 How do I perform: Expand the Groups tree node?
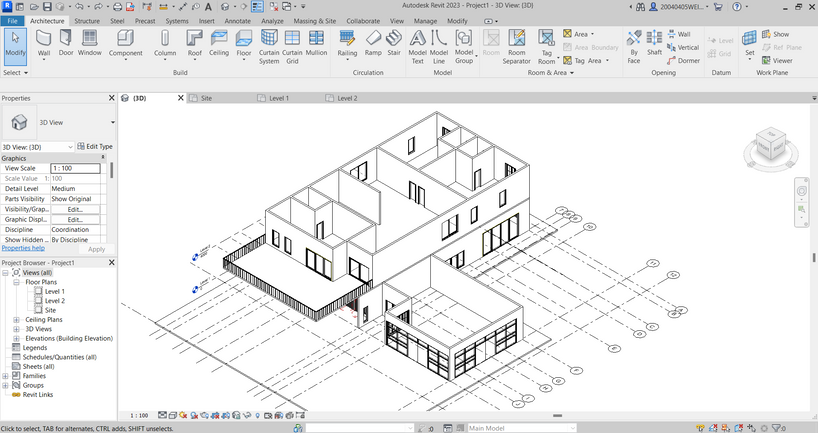tap(5, 385)
